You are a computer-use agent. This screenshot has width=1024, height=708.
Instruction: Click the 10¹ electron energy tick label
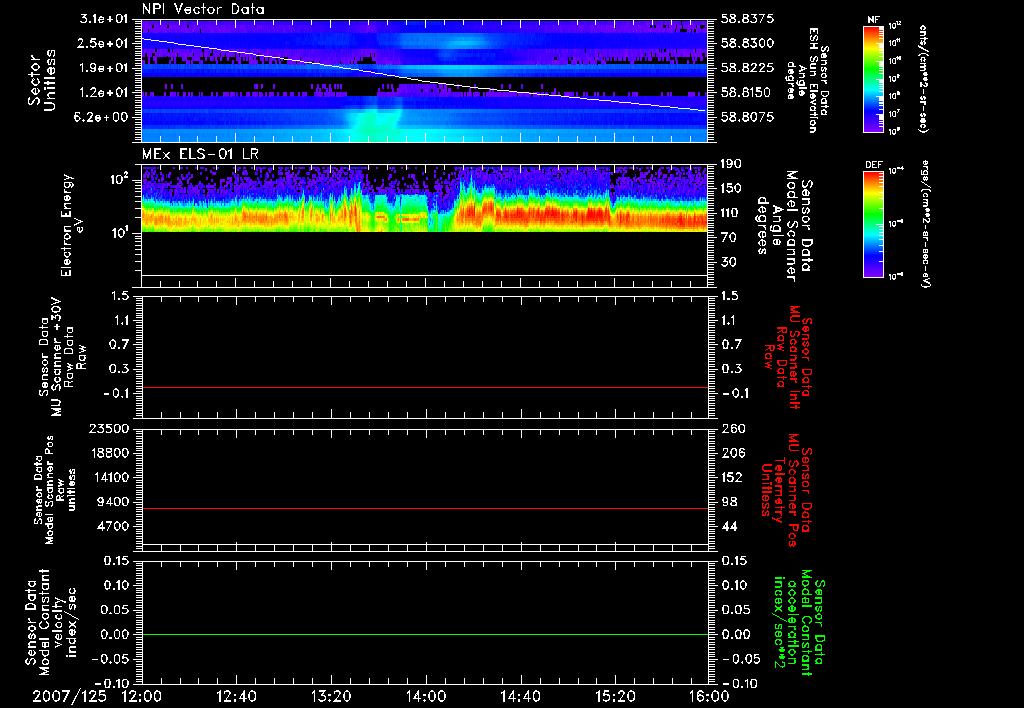(120, 233)
